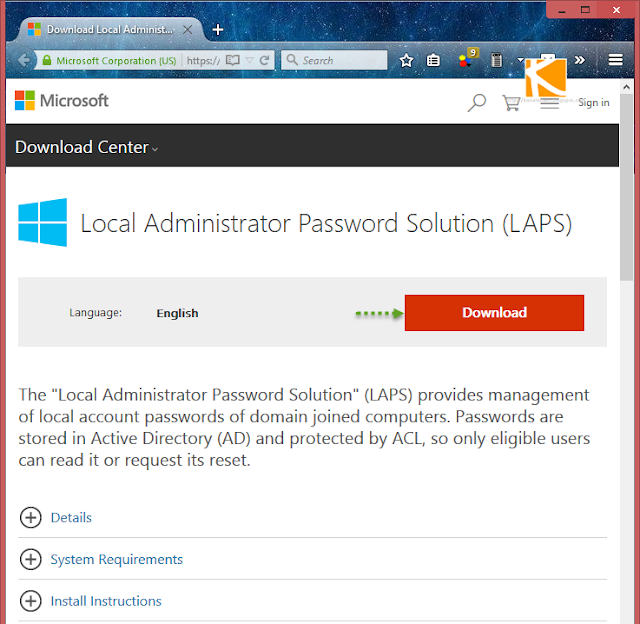Open a new tab with the plus button
This screenshot has height=624, width=640.
(218, 29)
